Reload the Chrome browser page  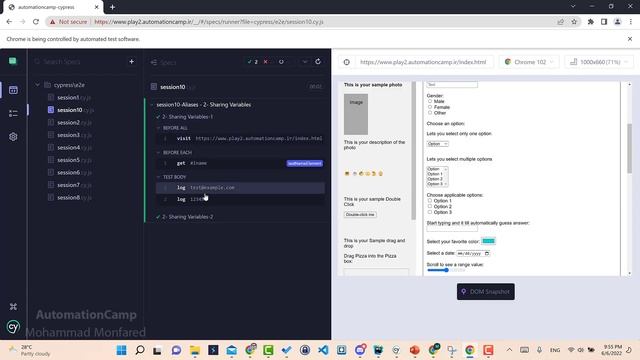click(36, 22)
